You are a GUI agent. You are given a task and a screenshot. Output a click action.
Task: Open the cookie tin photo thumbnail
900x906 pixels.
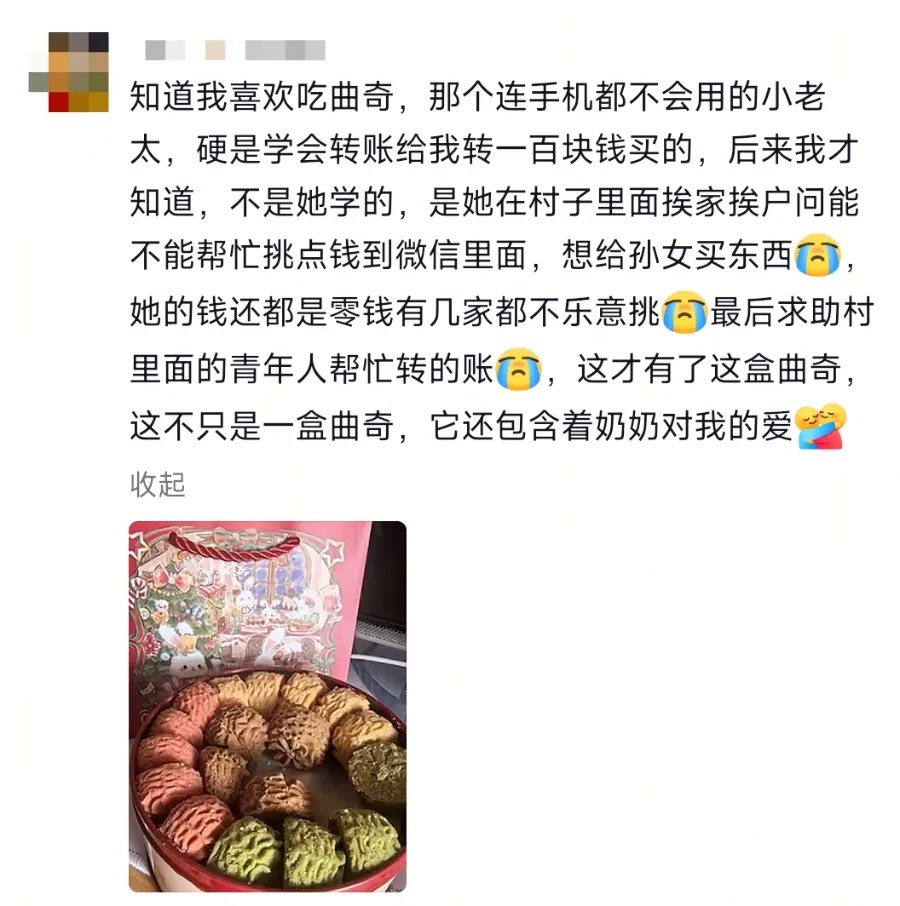(x=267, y=706)
